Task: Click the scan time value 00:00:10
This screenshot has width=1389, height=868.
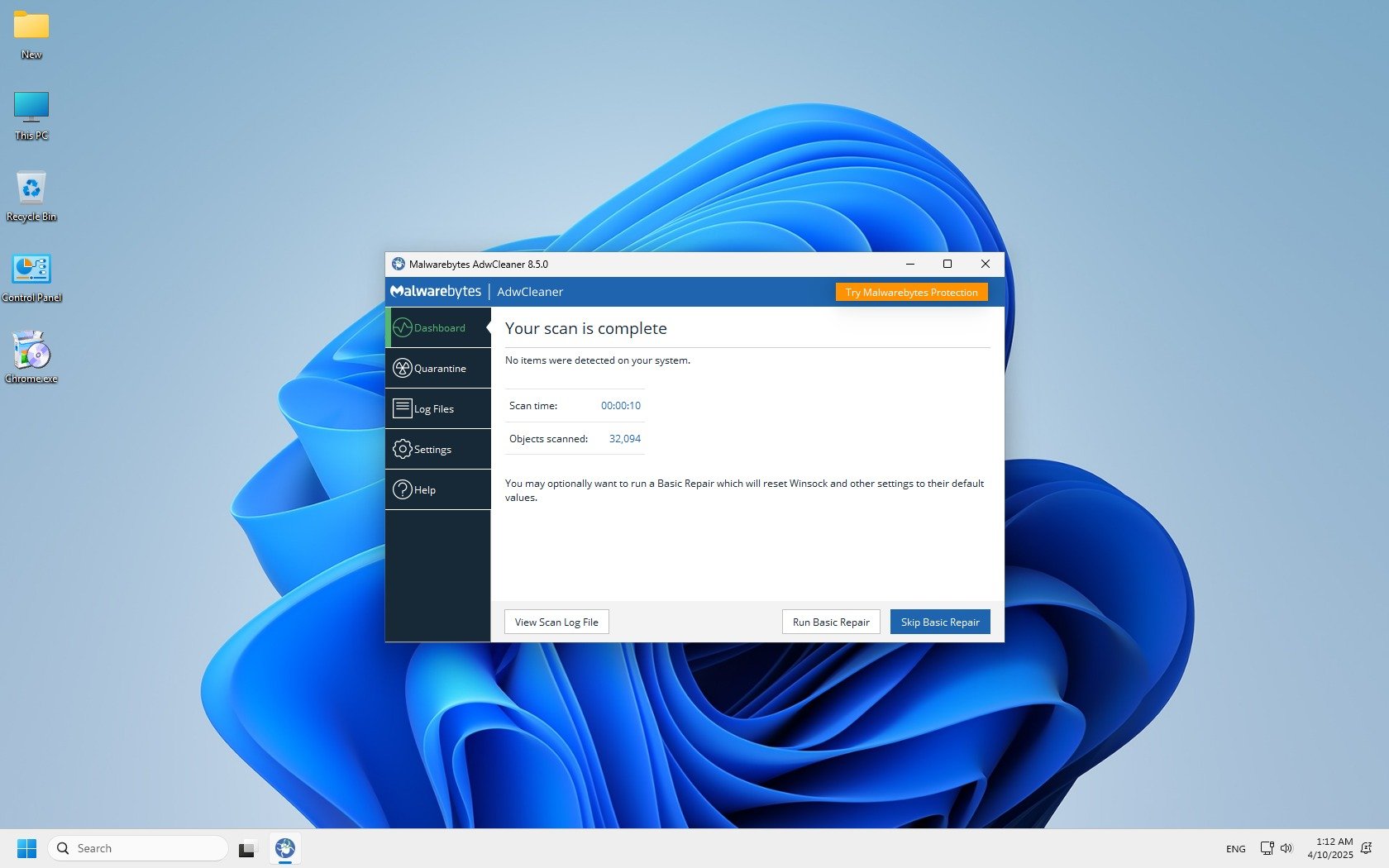Action: click(x=621, y=405)
